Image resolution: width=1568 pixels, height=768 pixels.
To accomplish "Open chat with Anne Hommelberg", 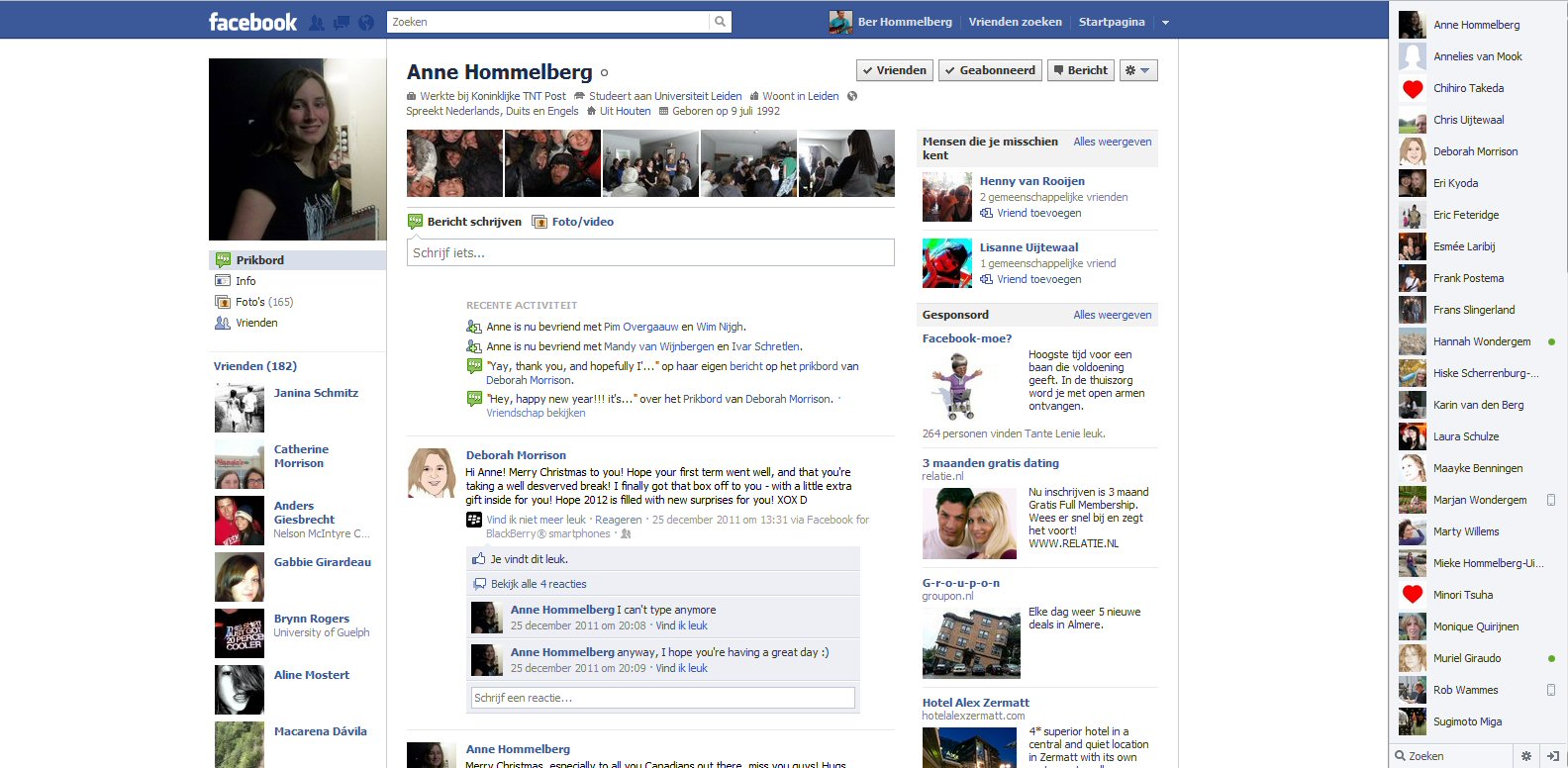I will [x=1479, y=25].
